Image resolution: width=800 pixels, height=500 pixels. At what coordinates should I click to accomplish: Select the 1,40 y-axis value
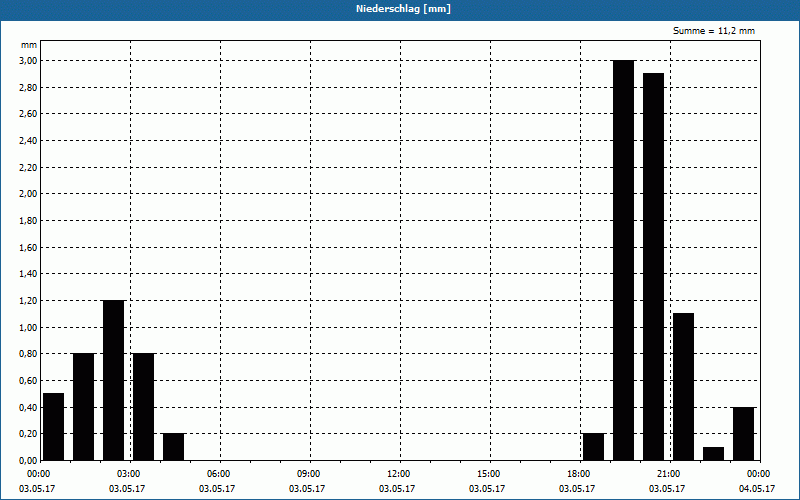[x=28, y=274]
